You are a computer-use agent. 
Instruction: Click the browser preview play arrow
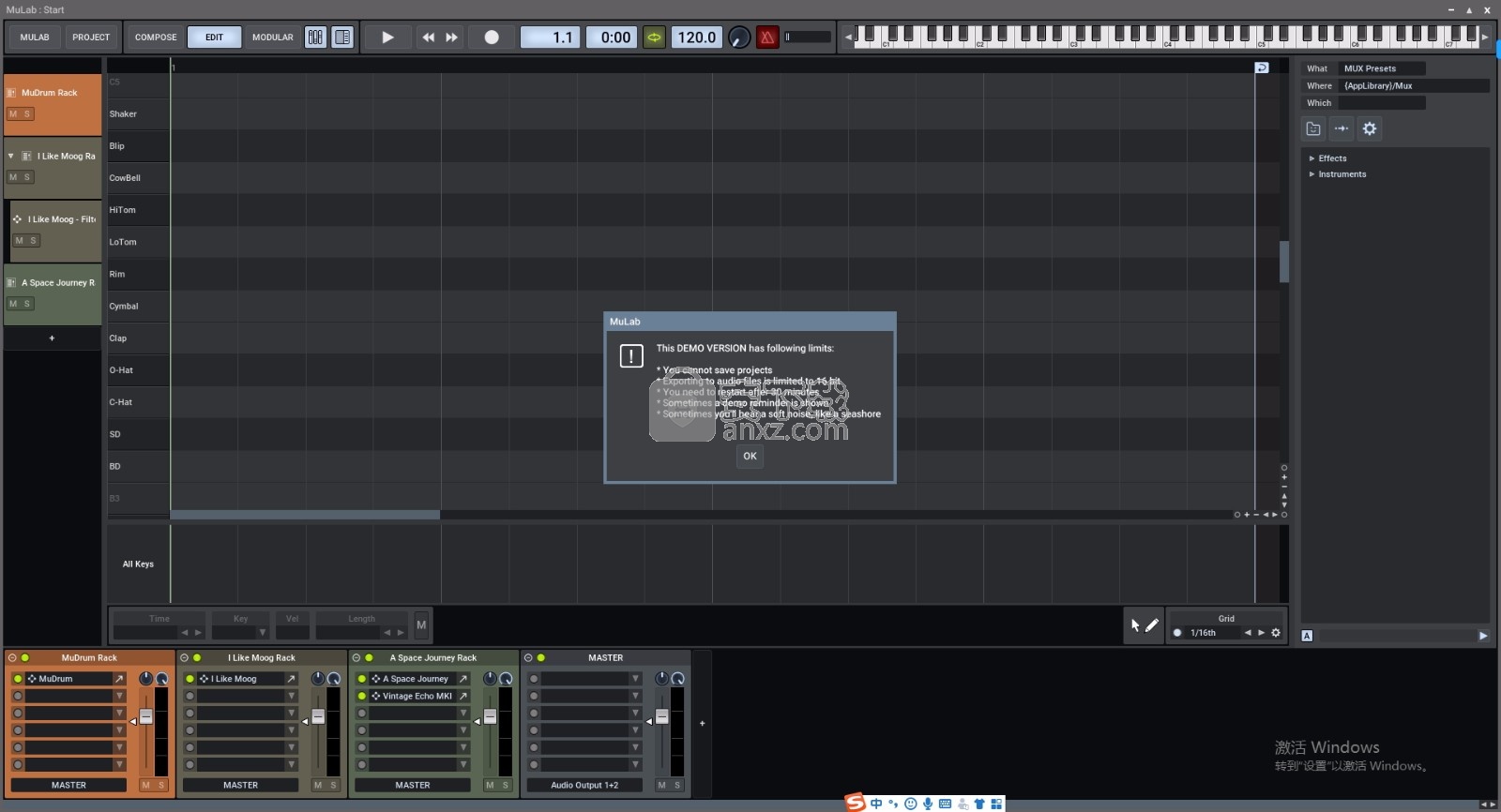click(x=1483, y=636)
